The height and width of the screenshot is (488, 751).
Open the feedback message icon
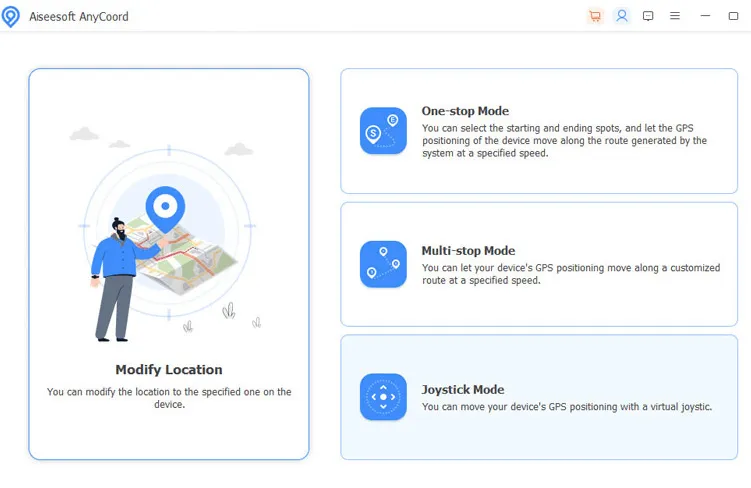(648, 16)
